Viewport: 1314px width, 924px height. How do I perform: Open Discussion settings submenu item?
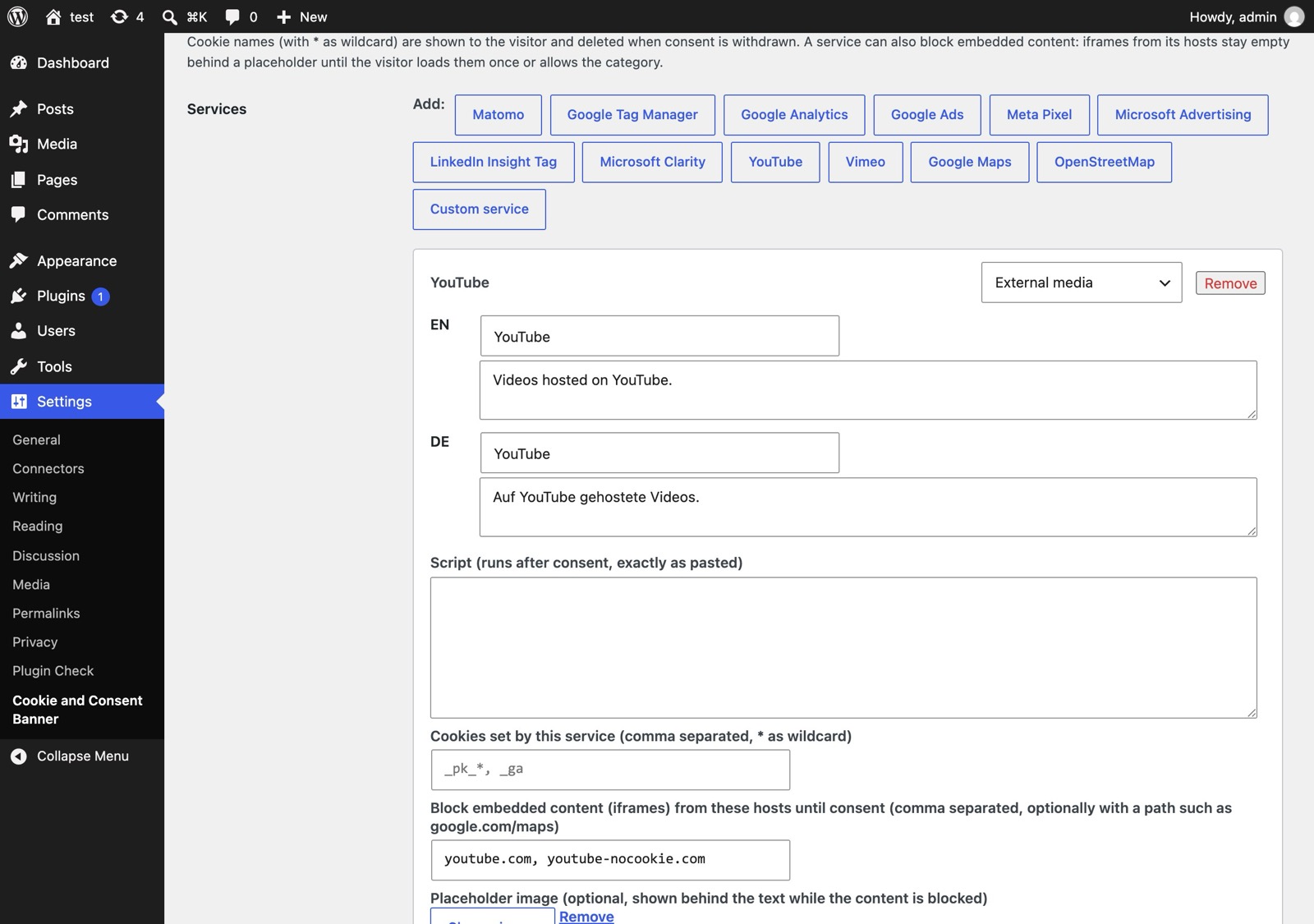point(46,555)
